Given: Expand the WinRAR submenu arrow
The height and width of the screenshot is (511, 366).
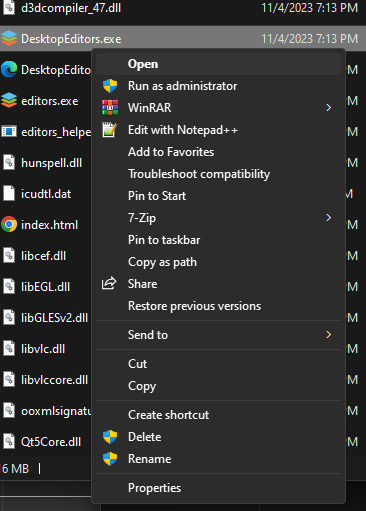Looking at the screenshot, I should tap(329, 108).
